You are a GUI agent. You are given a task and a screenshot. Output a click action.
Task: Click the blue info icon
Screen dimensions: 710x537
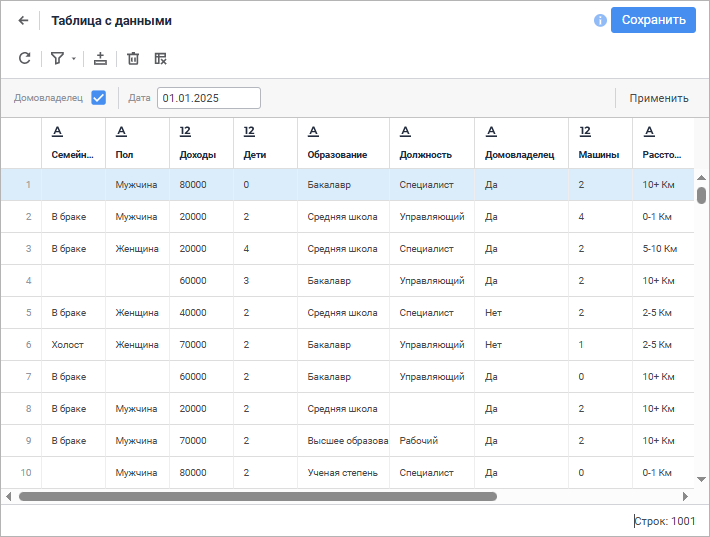tap(600, 20)
